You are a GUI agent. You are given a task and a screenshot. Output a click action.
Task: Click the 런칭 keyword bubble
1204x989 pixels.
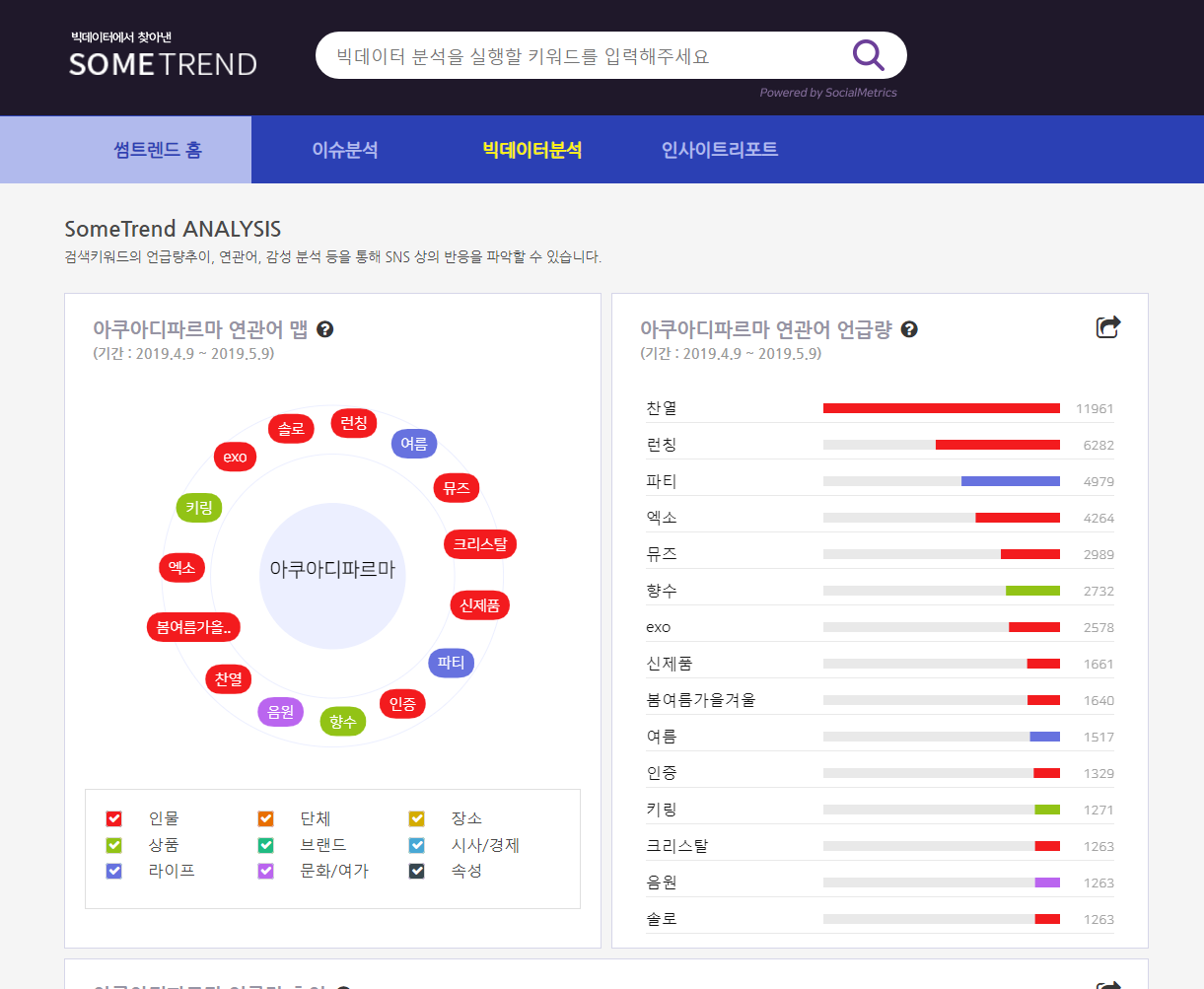coord(353,423)
